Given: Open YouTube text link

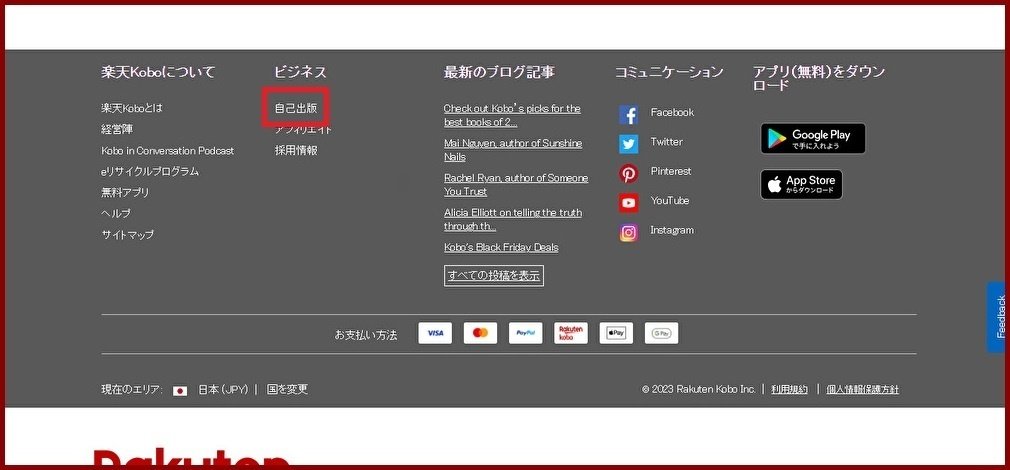Looking at the screenshot, I should (x=670, y=201).
